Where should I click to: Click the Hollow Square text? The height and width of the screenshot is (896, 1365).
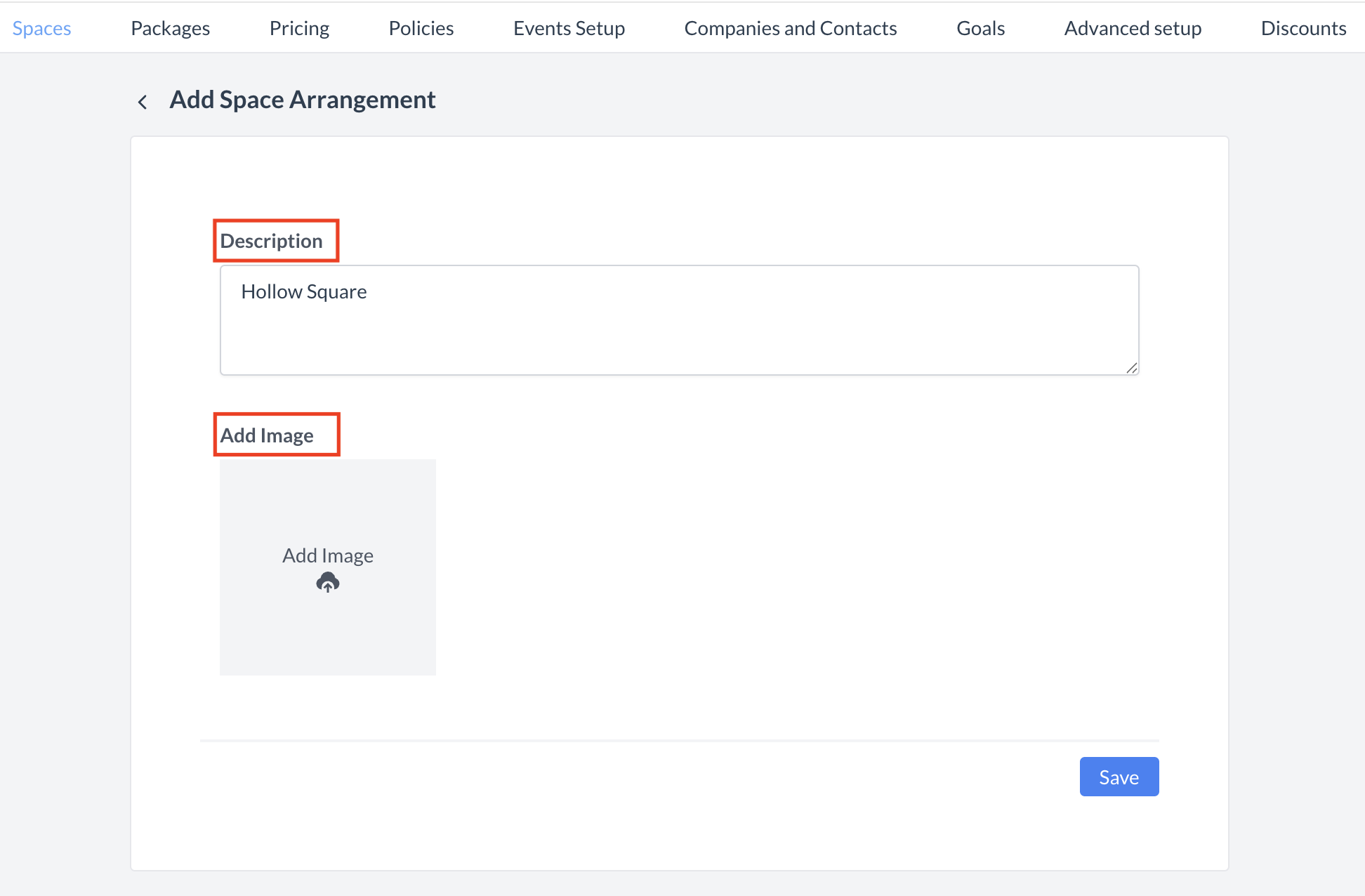304,291
